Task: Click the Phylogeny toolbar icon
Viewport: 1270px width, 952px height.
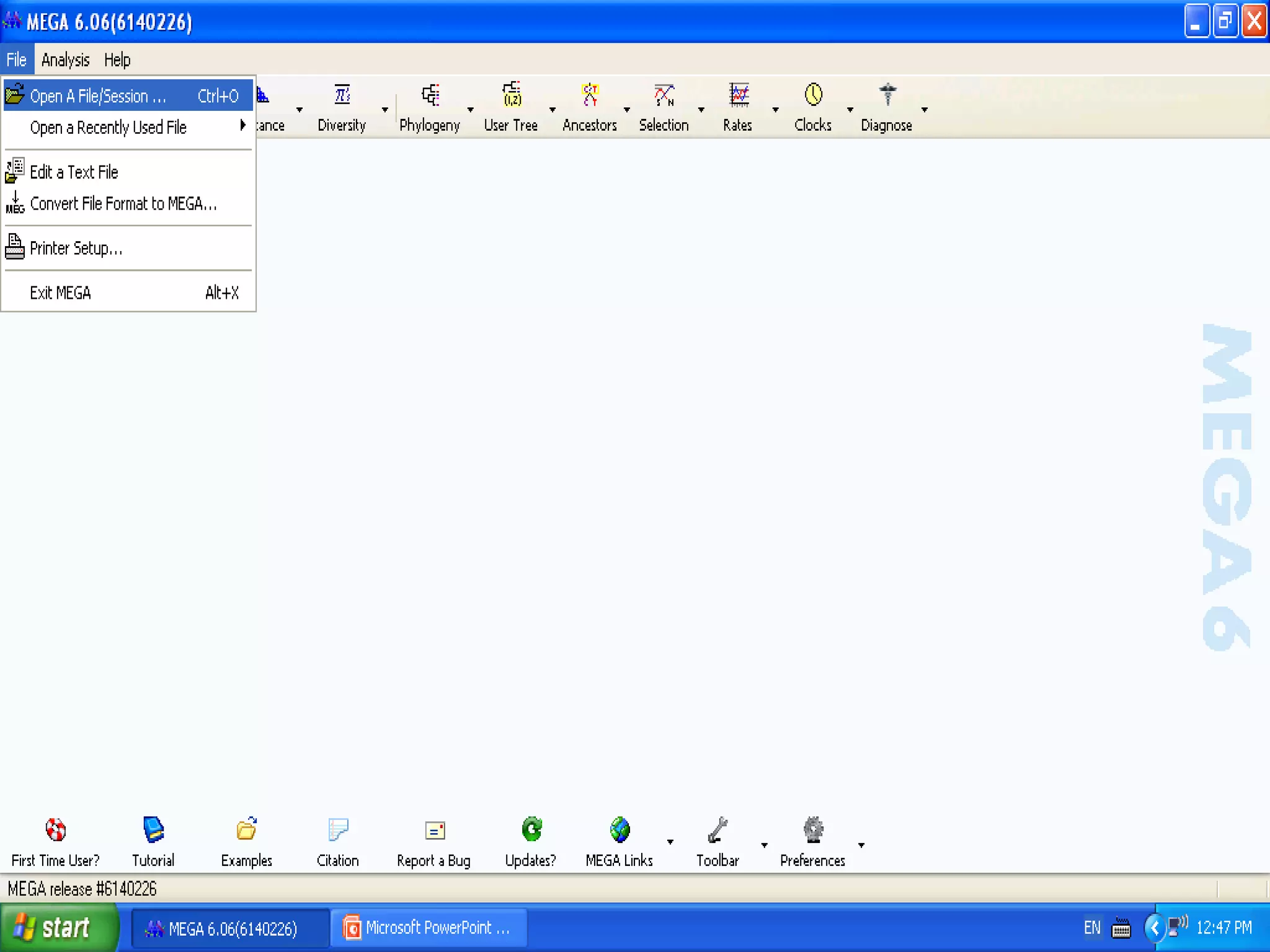Action: point(430,95)
